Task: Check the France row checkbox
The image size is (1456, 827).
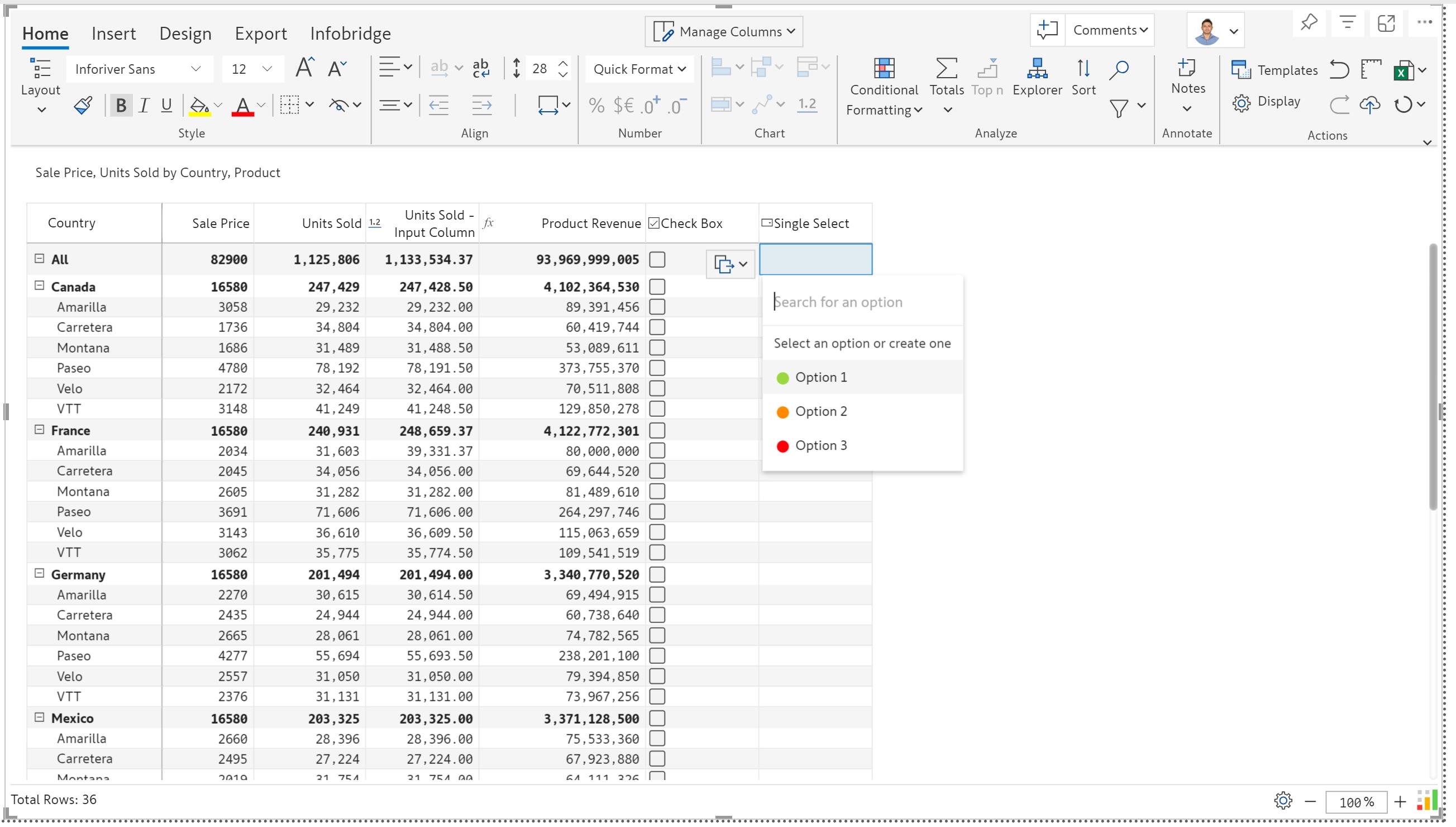Action: click(x=657, y=430)
